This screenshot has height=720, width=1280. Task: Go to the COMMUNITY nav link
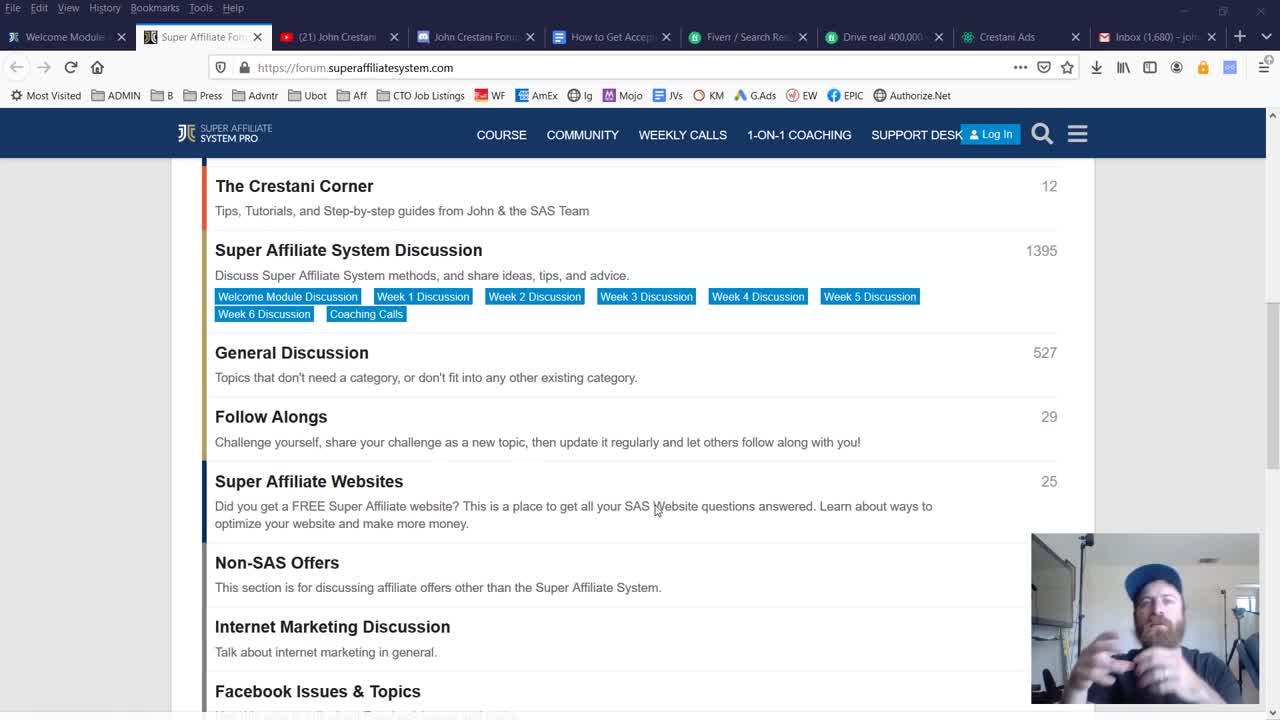pos(582,135)
